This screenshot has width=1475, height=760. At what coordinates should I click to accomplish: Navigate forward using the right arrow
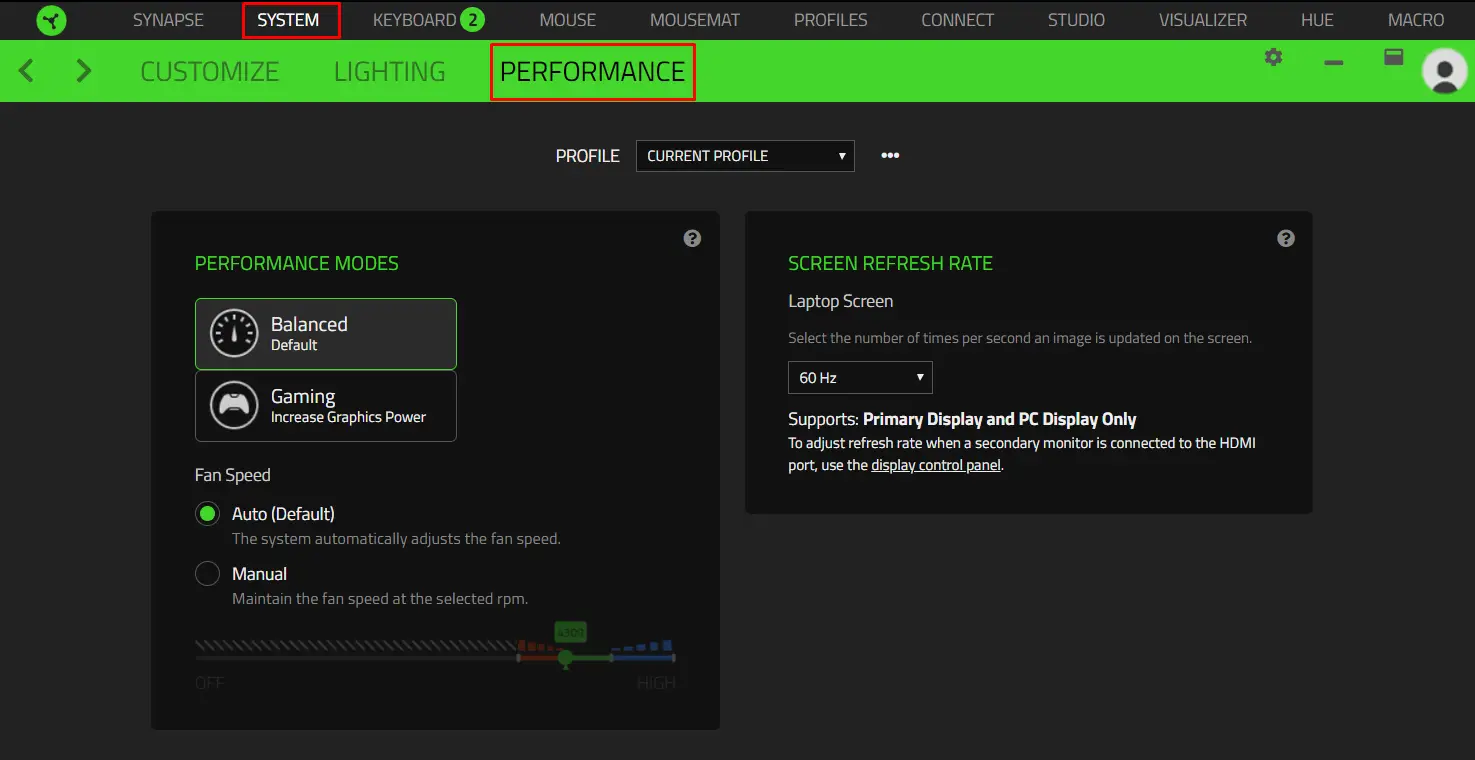click(x=83, y=70)
